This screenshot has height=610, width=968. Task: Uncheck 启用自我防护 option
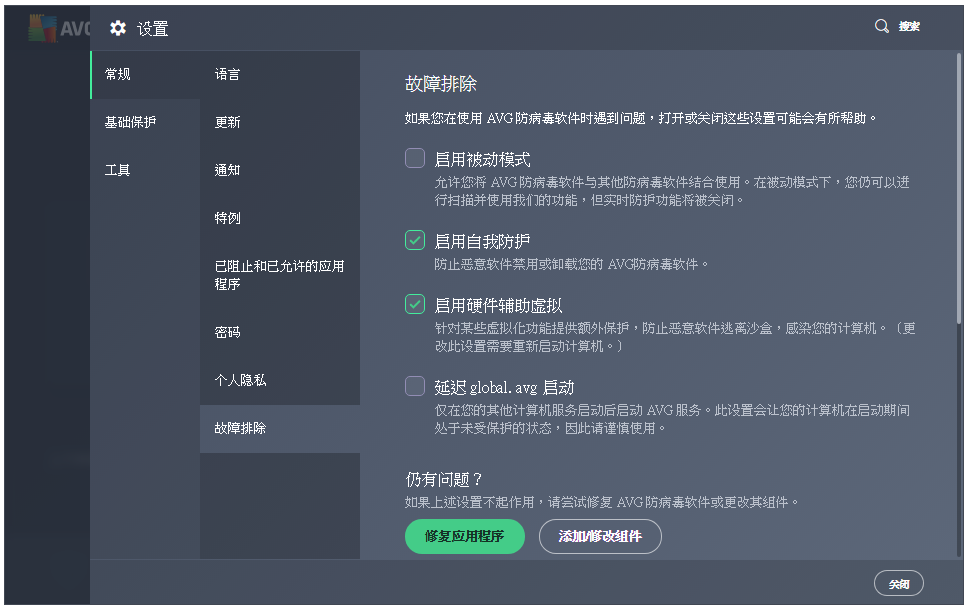click(415, 240)
